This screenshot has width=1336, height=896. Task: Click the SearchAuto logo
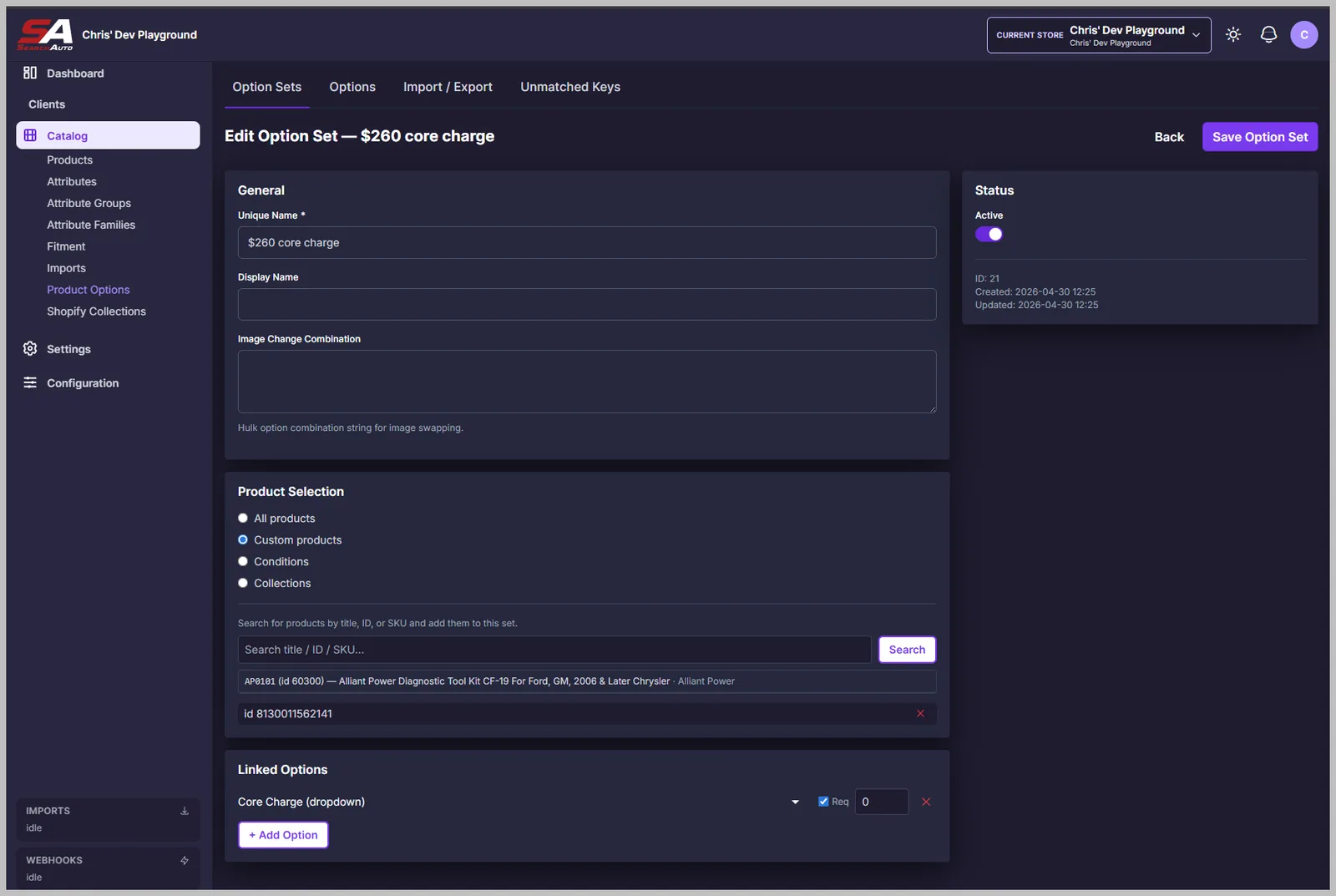pos(45,34)
